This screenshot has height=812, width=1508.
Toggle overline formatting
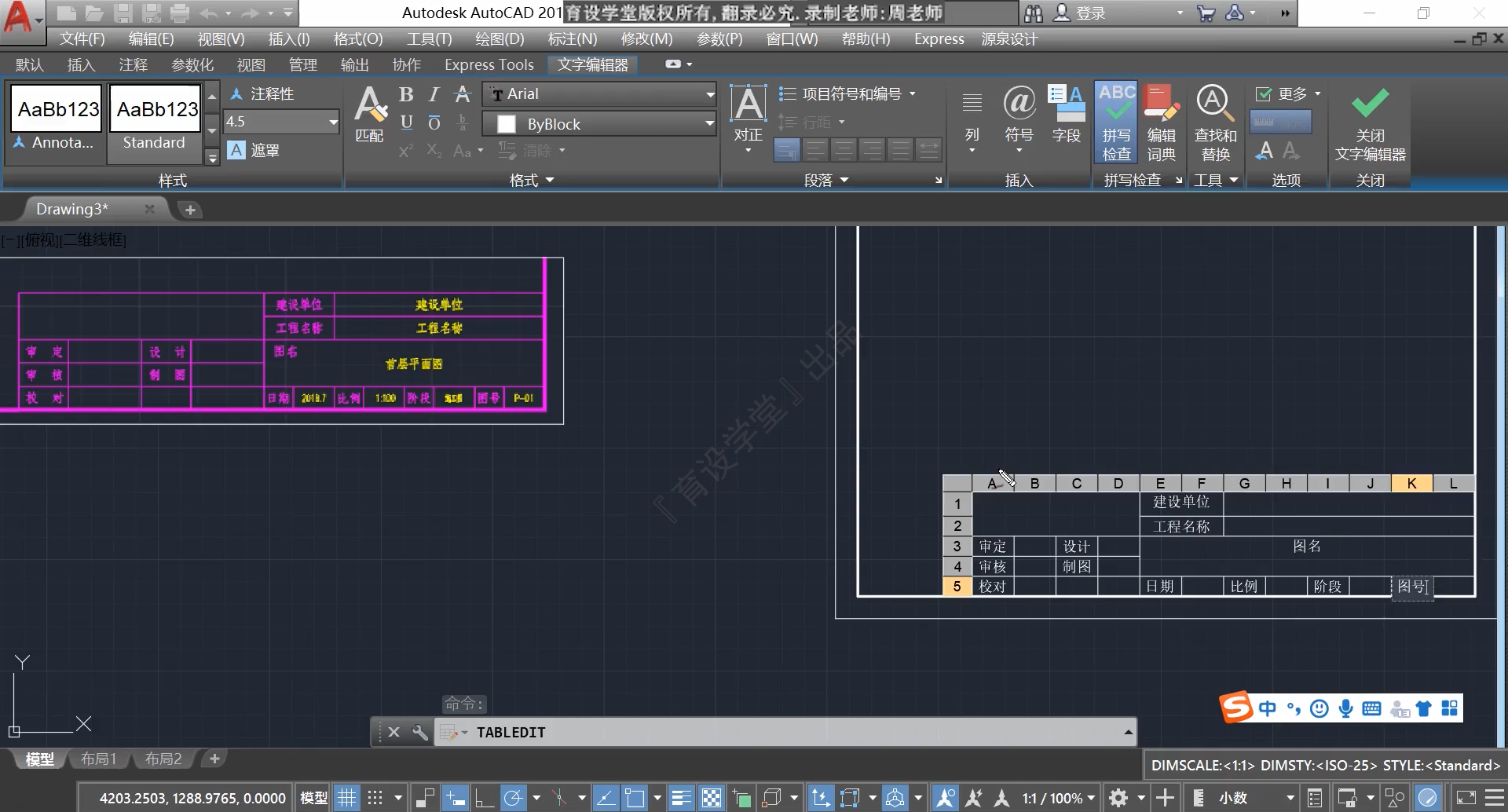(x=434, y=123)
